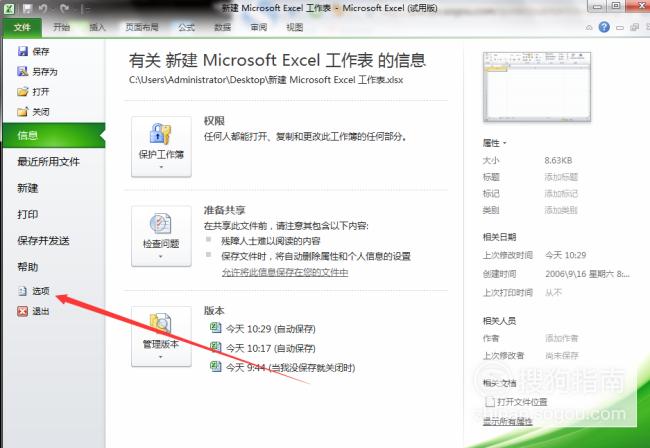Click the Redo icon in title bar

click(x=64, y=9)
